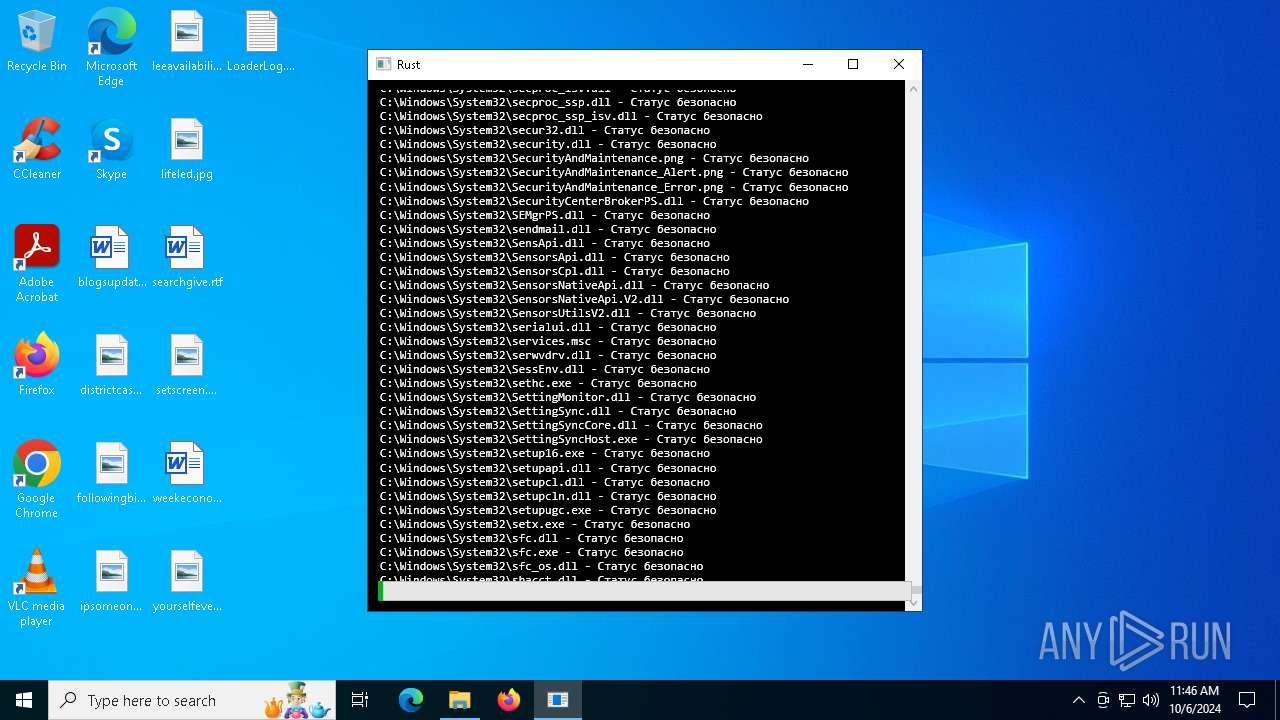The width and height of the screenshot is (1280, 720).
Task: Show hidden system tray icons
Action: pyautogui.click(x=1078, y=700)
